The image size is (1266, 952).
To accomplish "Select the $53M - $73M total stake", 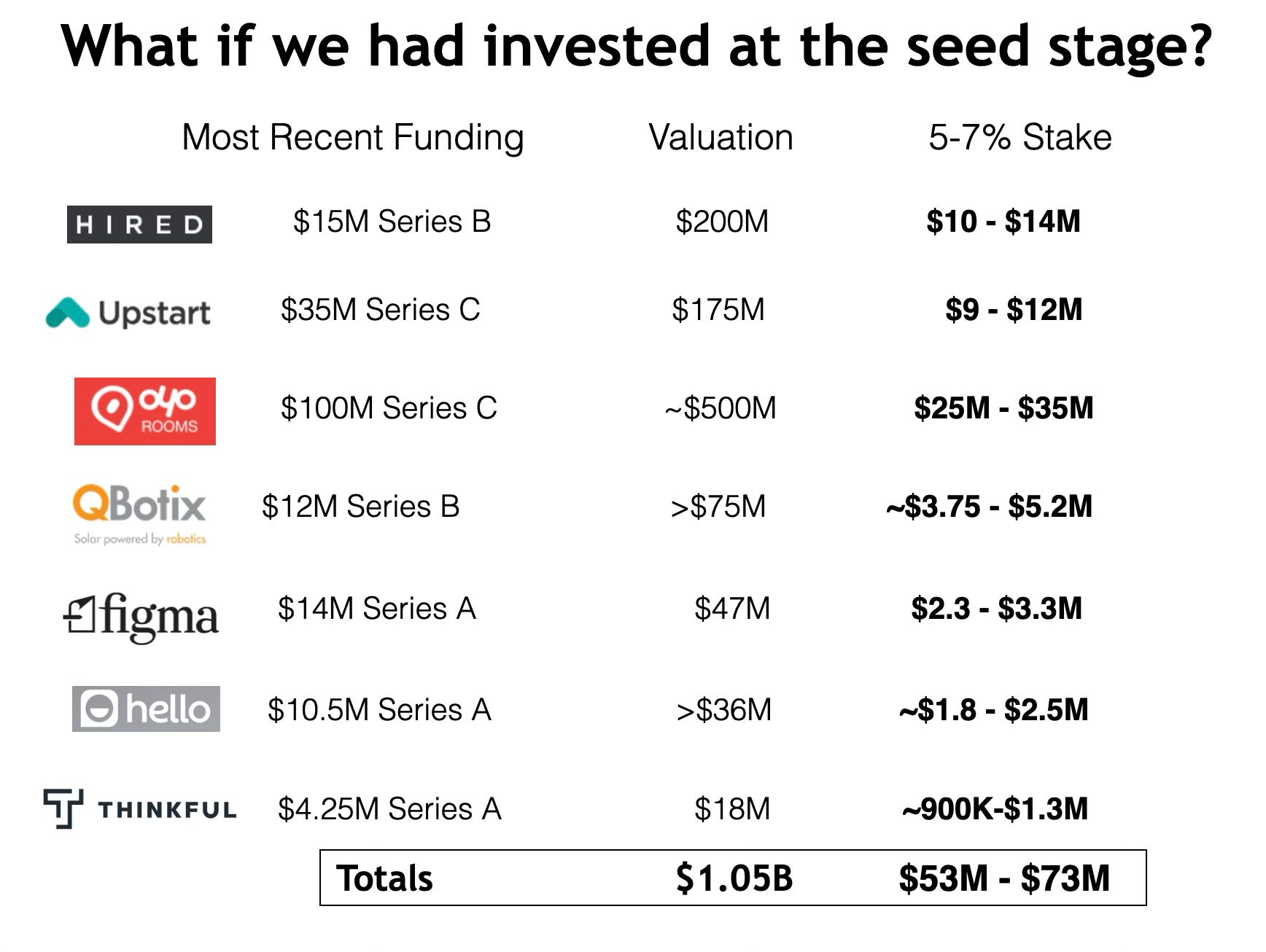I will 1004,878.
